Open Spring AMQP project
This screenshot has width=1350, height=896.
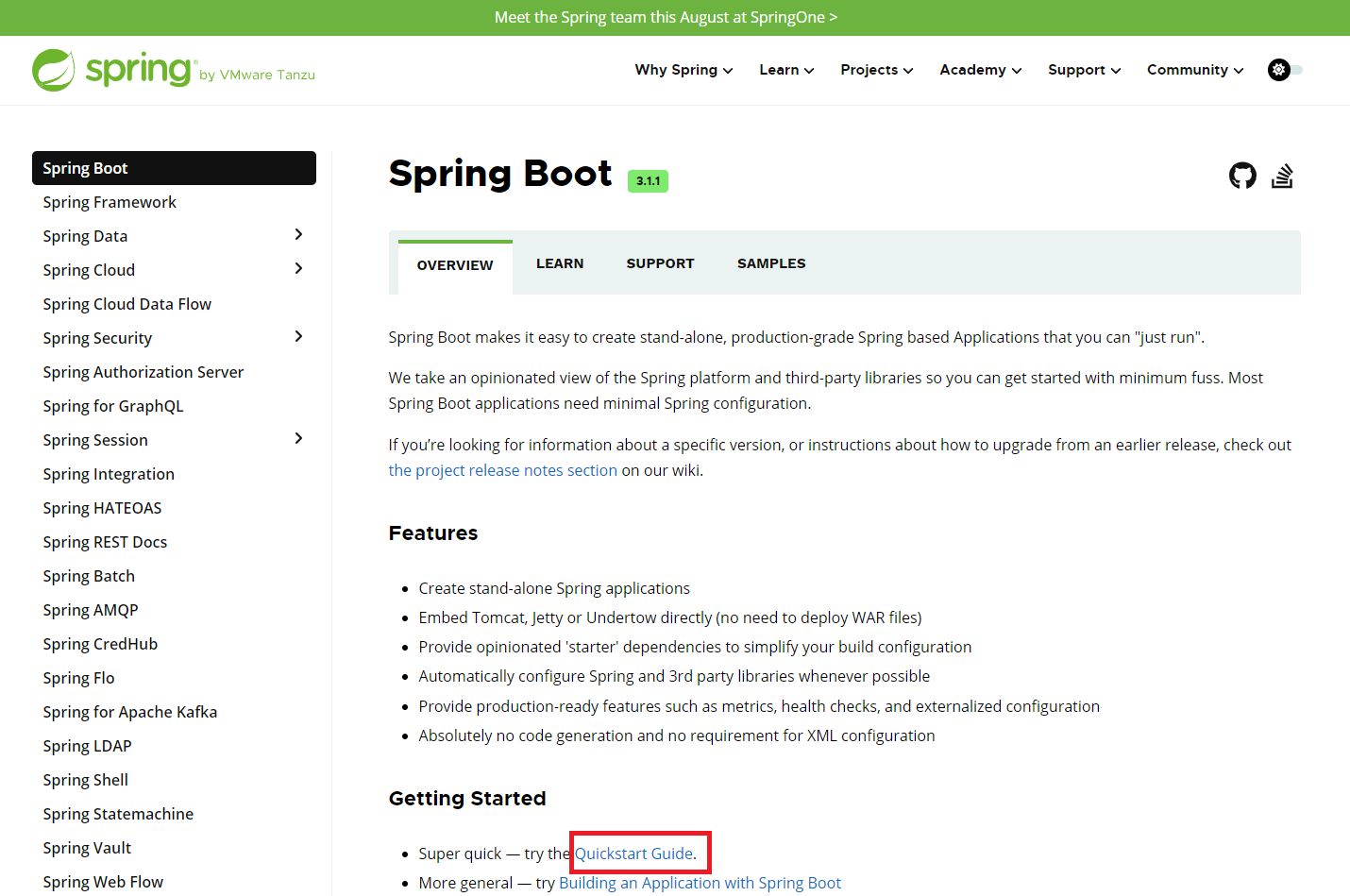[91, 610]
